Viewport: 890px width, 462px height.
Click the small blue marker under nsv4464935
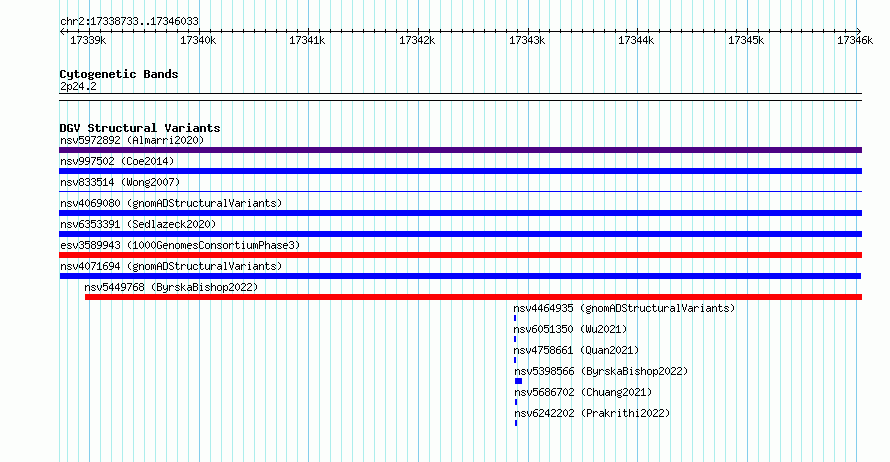pyautogui.click(x=515, y=318)
